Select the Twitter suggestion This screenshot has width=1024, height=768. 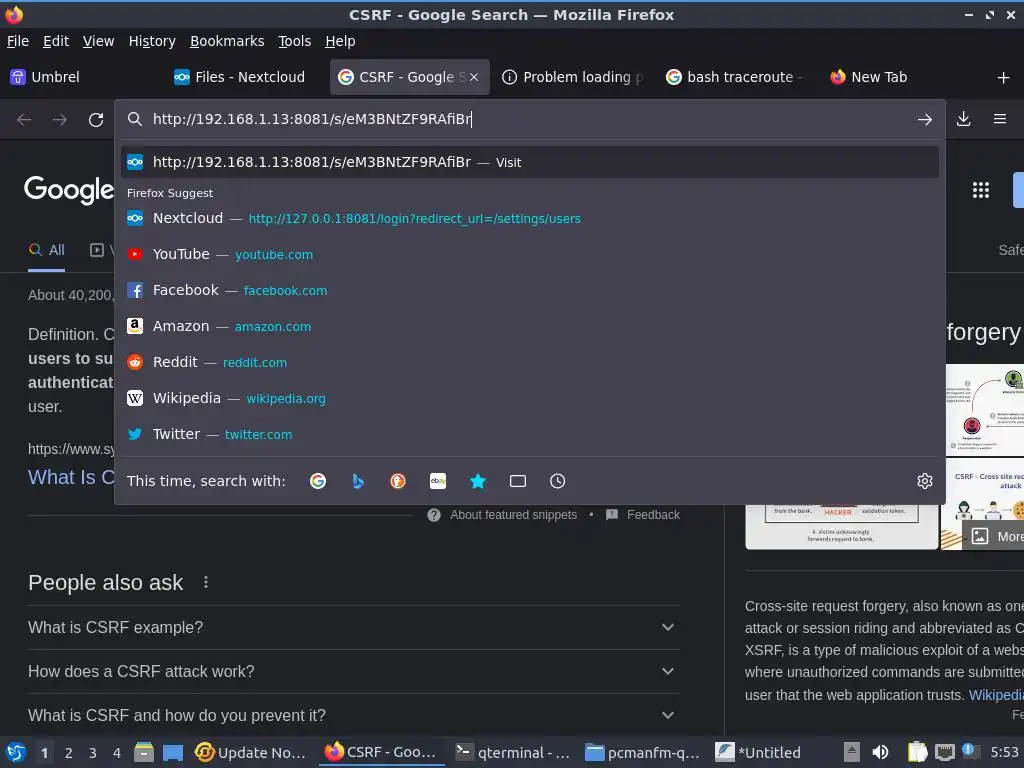[530, 434]
